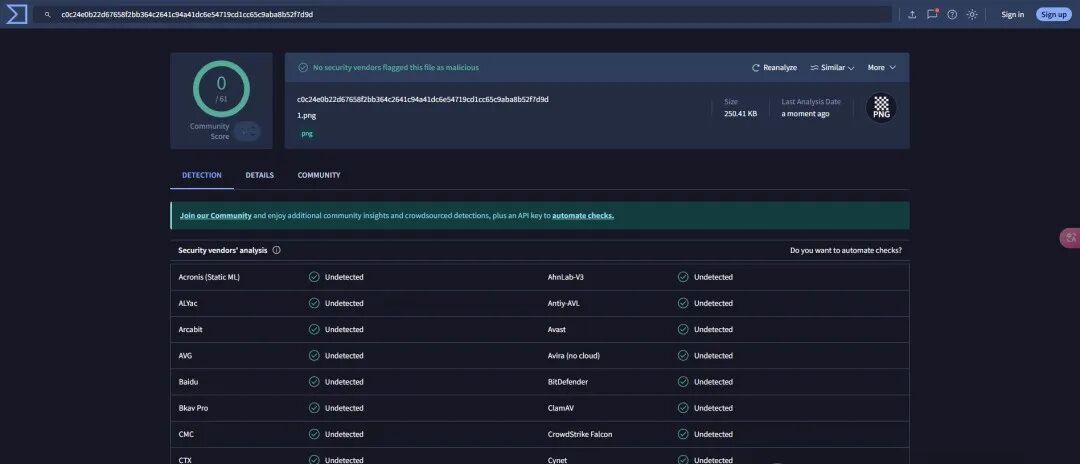Click the ALYac vendor name
This screenshot has width=1080, height=464.
tap(188, 304)
